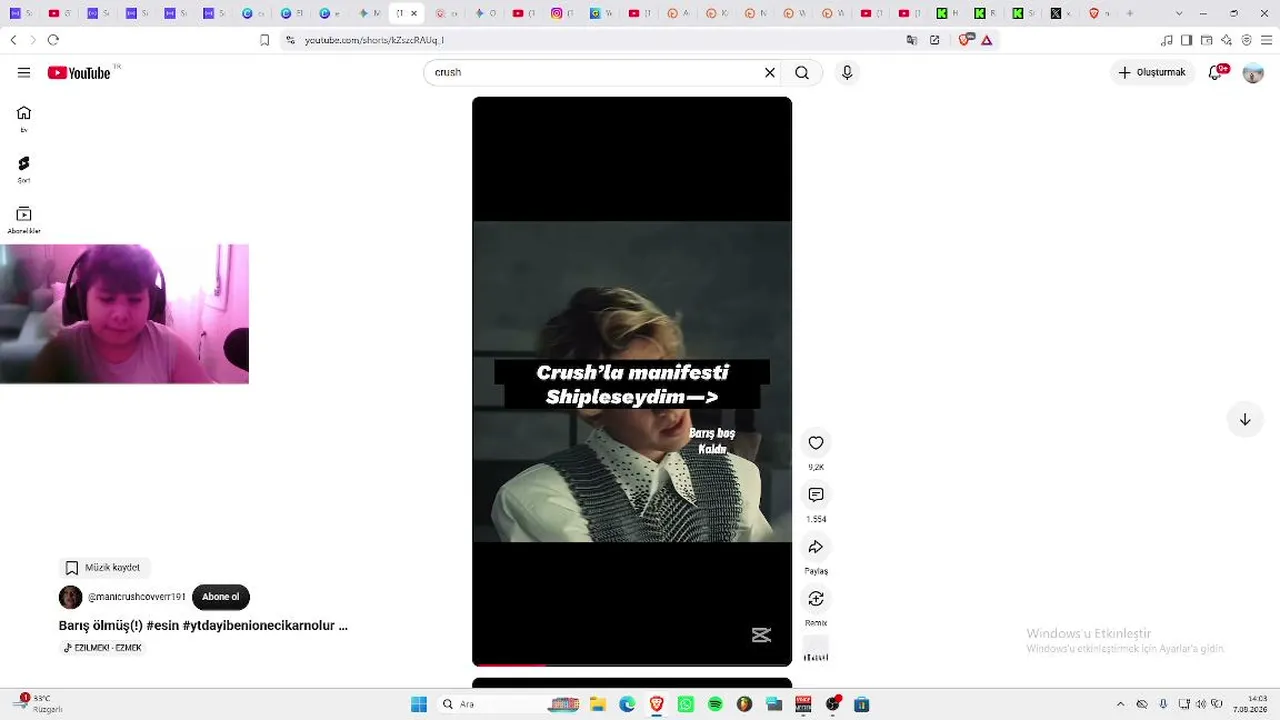Start voice search with the microphone

(847, 73)
